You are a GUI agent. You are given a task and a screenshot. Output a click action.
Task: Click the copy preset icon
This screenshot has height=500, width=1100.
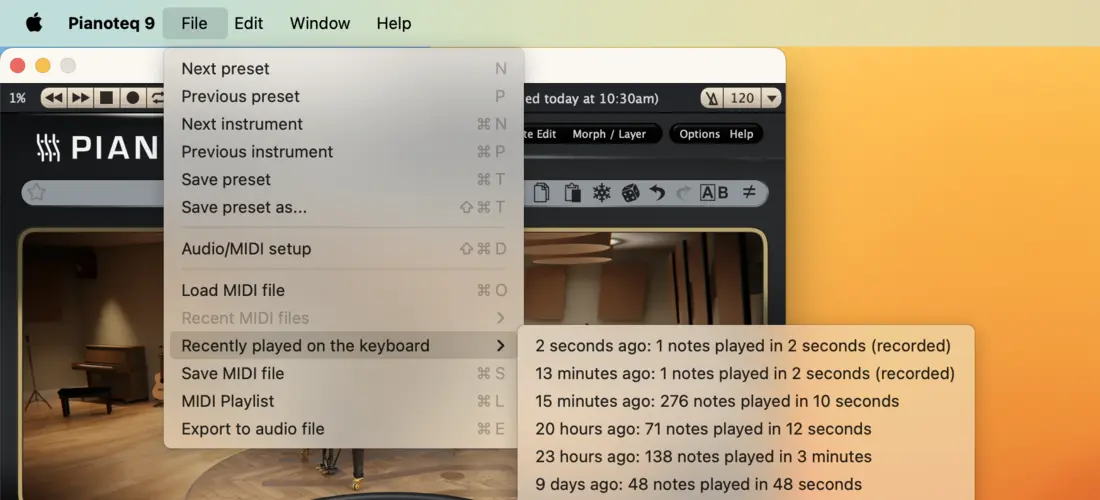click(541, 193)
